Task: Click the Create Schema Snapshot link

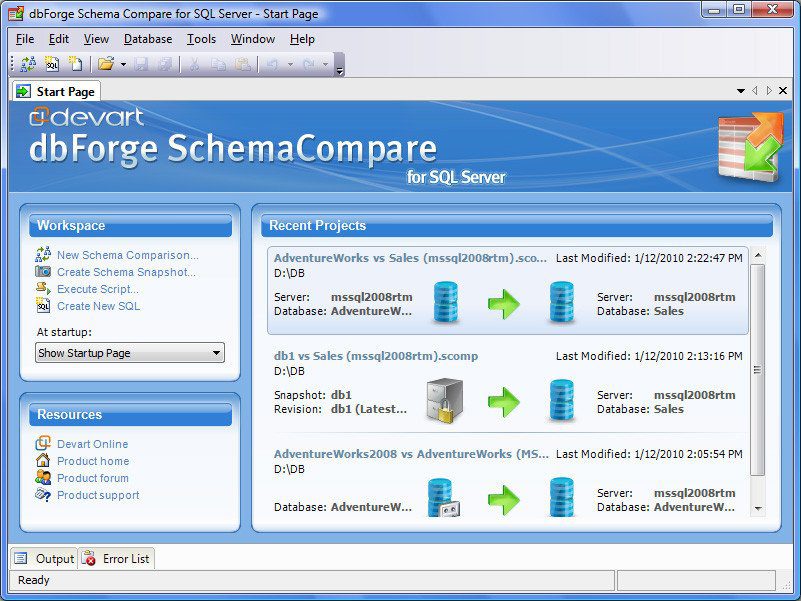Action: [x=126, y=272]
